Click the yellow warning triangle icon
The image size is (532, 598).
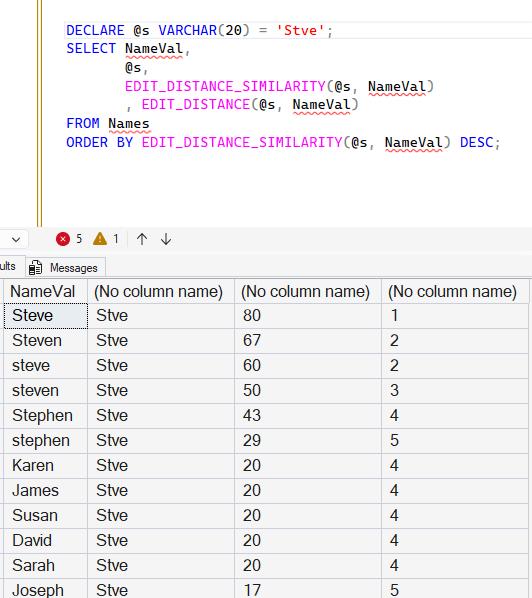click(100, 239)
